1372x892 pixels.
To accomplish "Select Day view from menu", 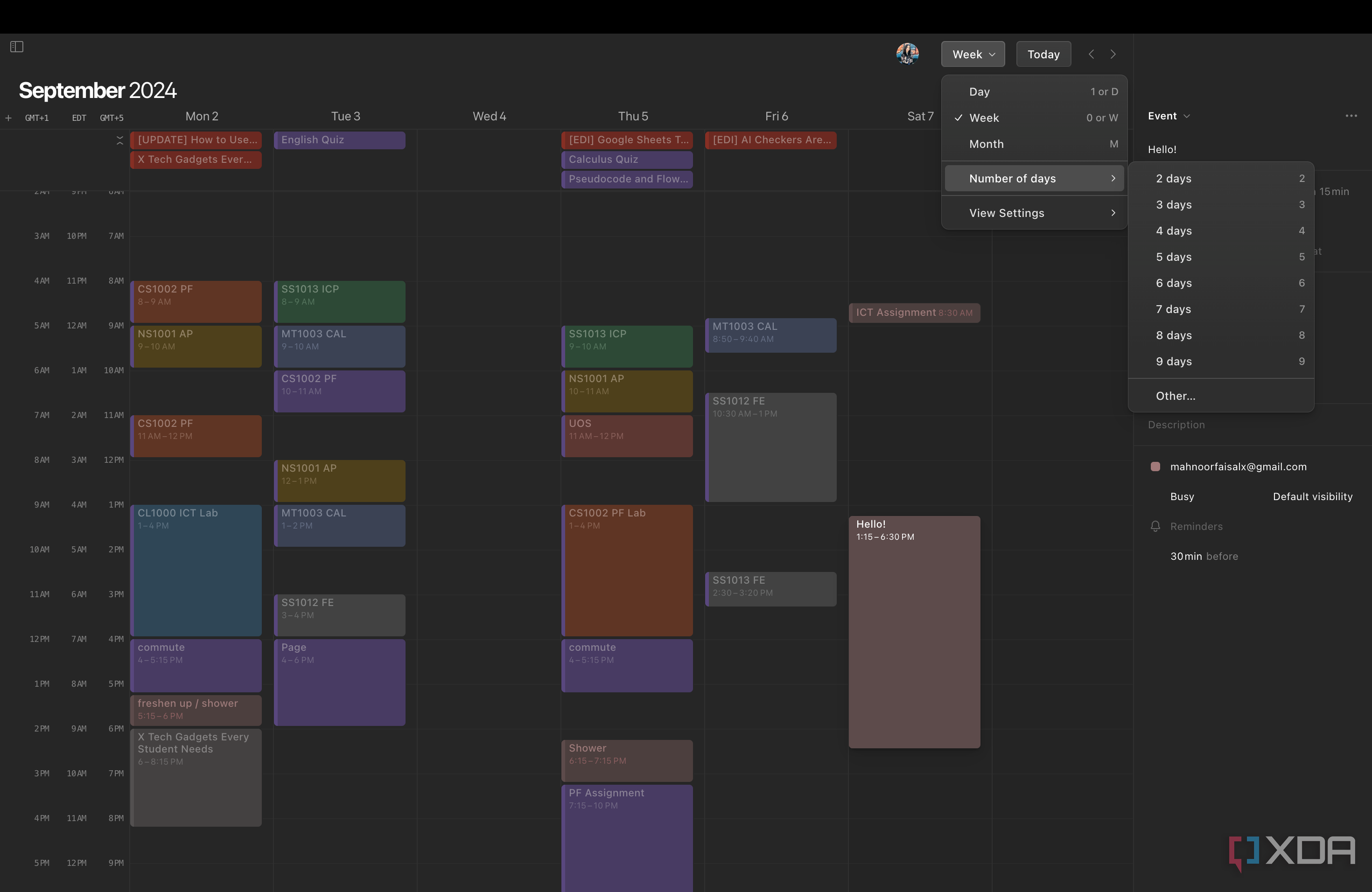I will [1034, 91].
